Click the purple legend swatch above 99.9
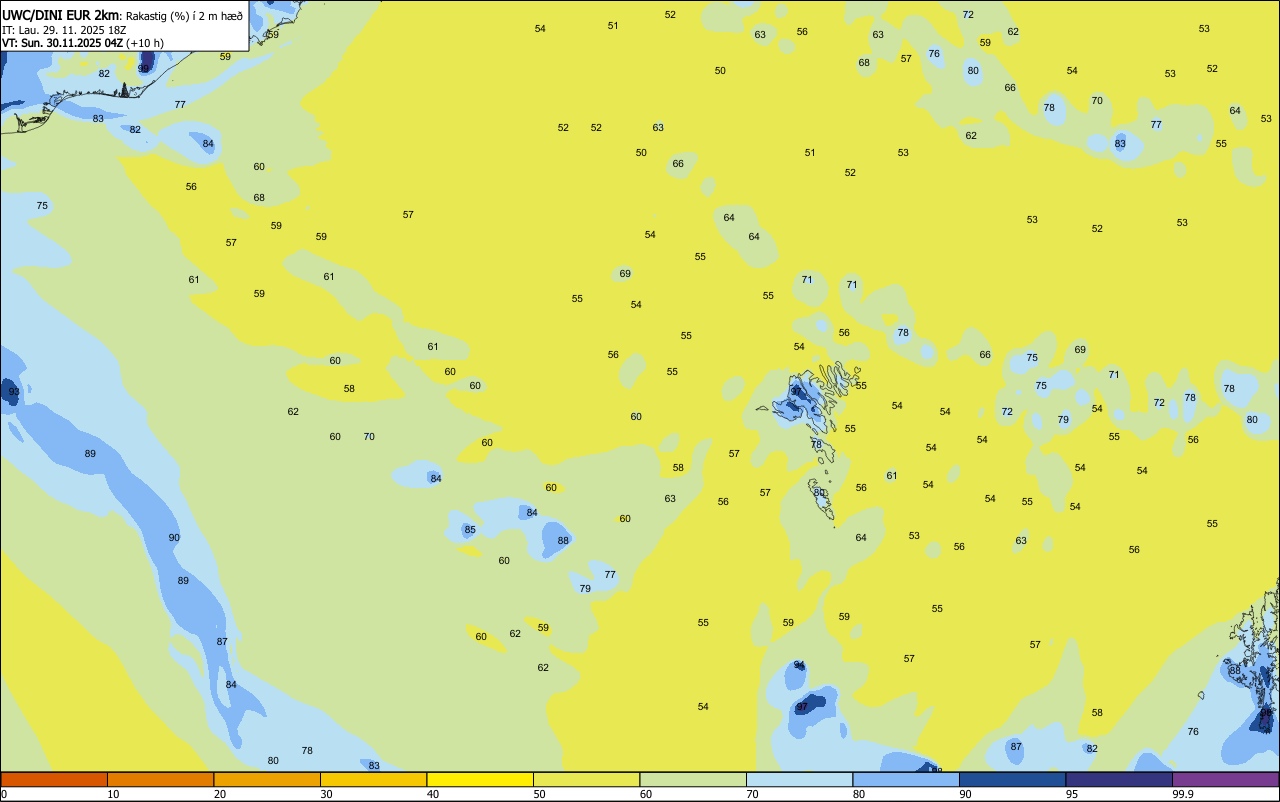This screenshot has width=1280, height=802. [1225, 779]
